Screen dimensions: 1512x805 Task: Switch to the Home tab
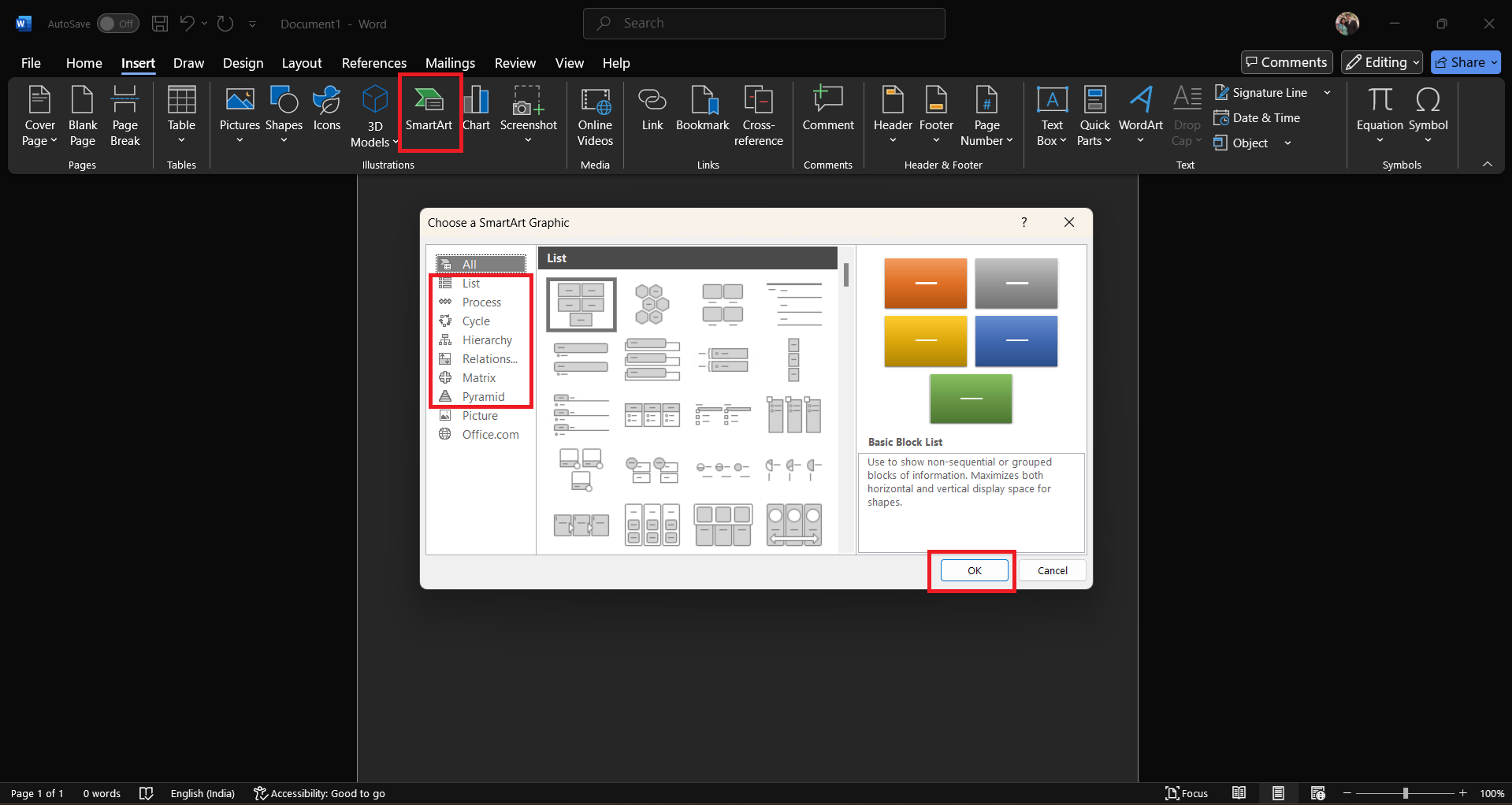pyautogui.click(x=84, y=63)
